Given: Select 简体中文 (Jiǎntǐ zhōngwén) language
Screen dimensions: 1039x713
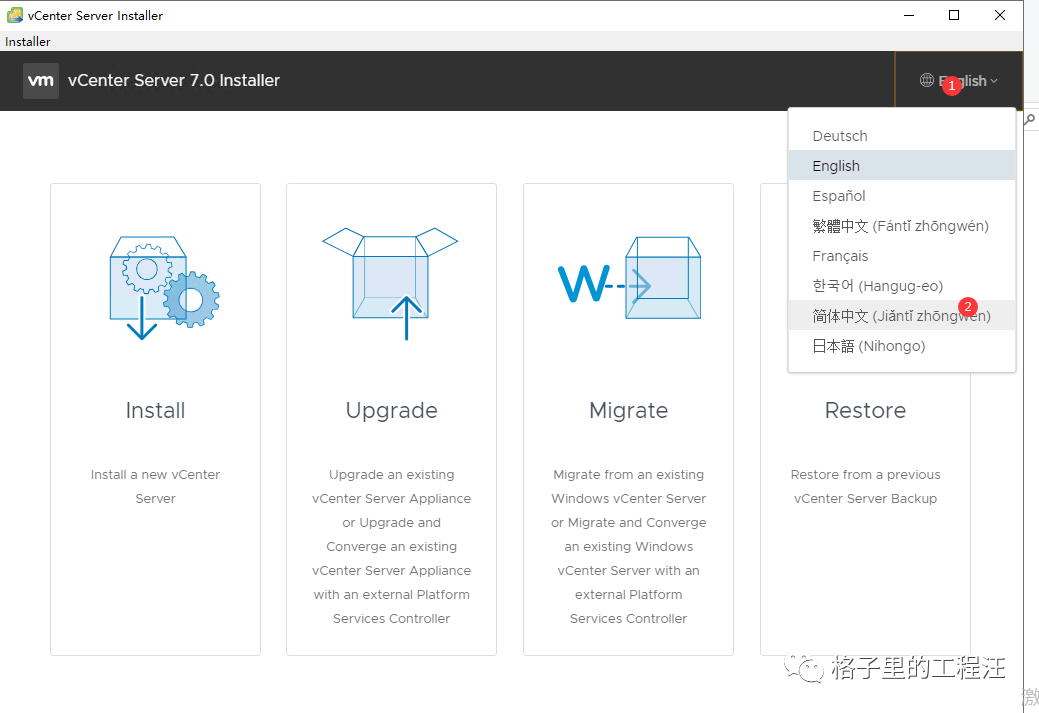Looking at the screenshot, I should pos(902,315).
